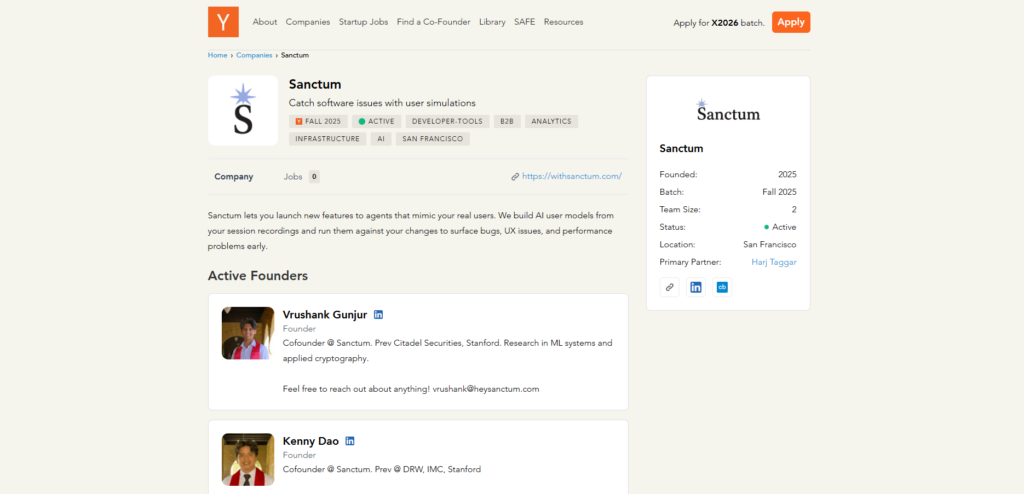
Task: Click the DEVELOPER-TOOLS tag
Action: [447, 122]
